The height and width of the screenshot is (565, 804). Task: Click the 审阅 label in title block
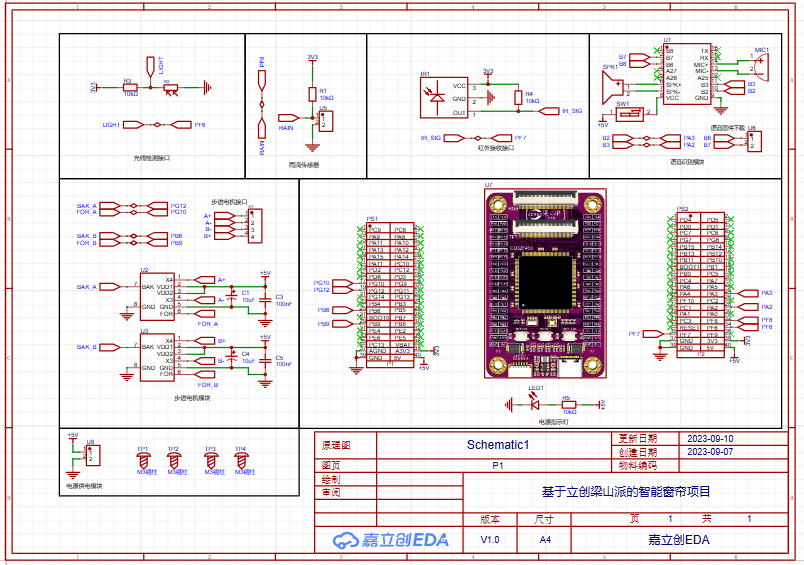331,493
